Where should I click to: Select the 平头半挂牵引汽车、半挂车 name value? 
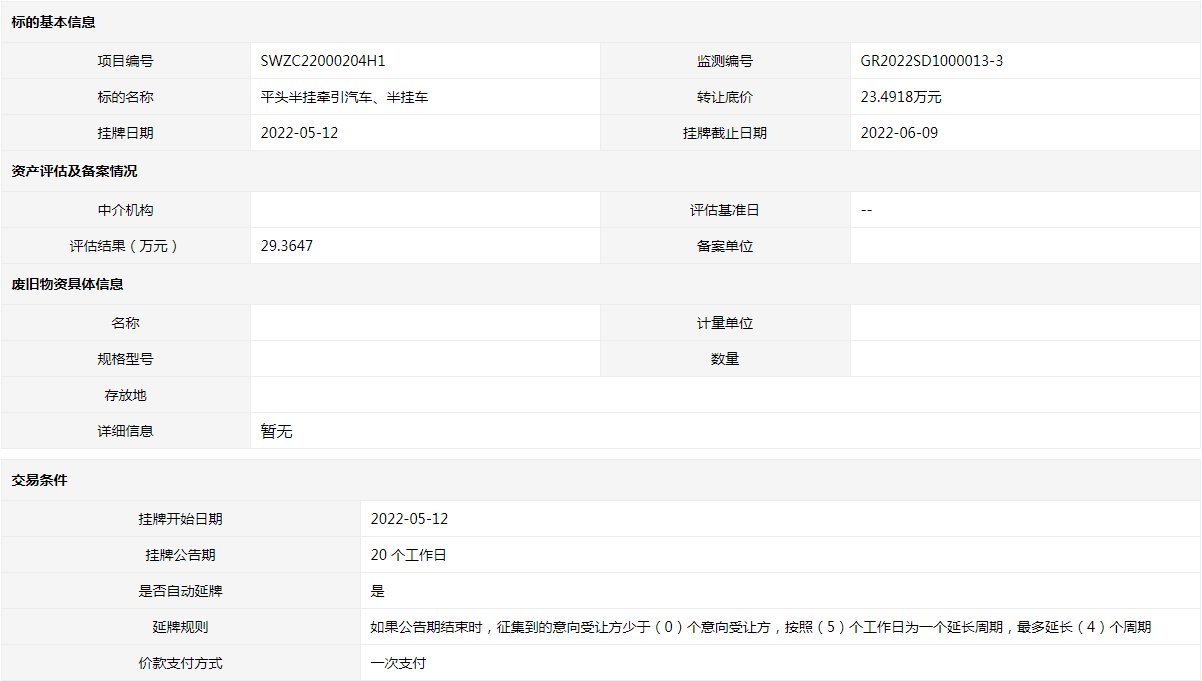tap(344, 97)
